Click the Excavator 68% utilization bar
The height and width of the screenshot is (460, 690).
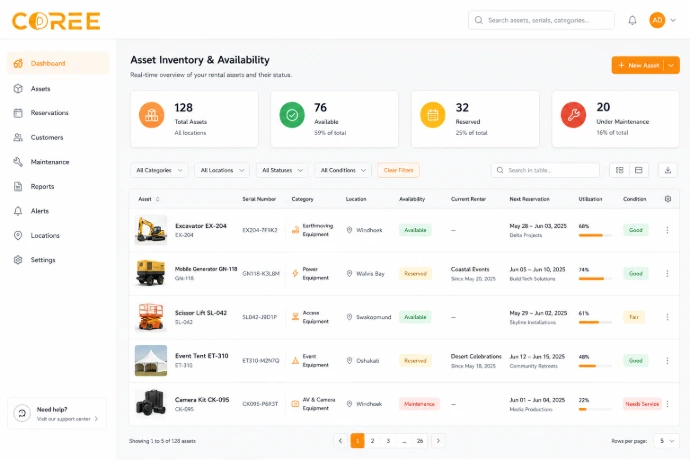[x=595, y=236]
